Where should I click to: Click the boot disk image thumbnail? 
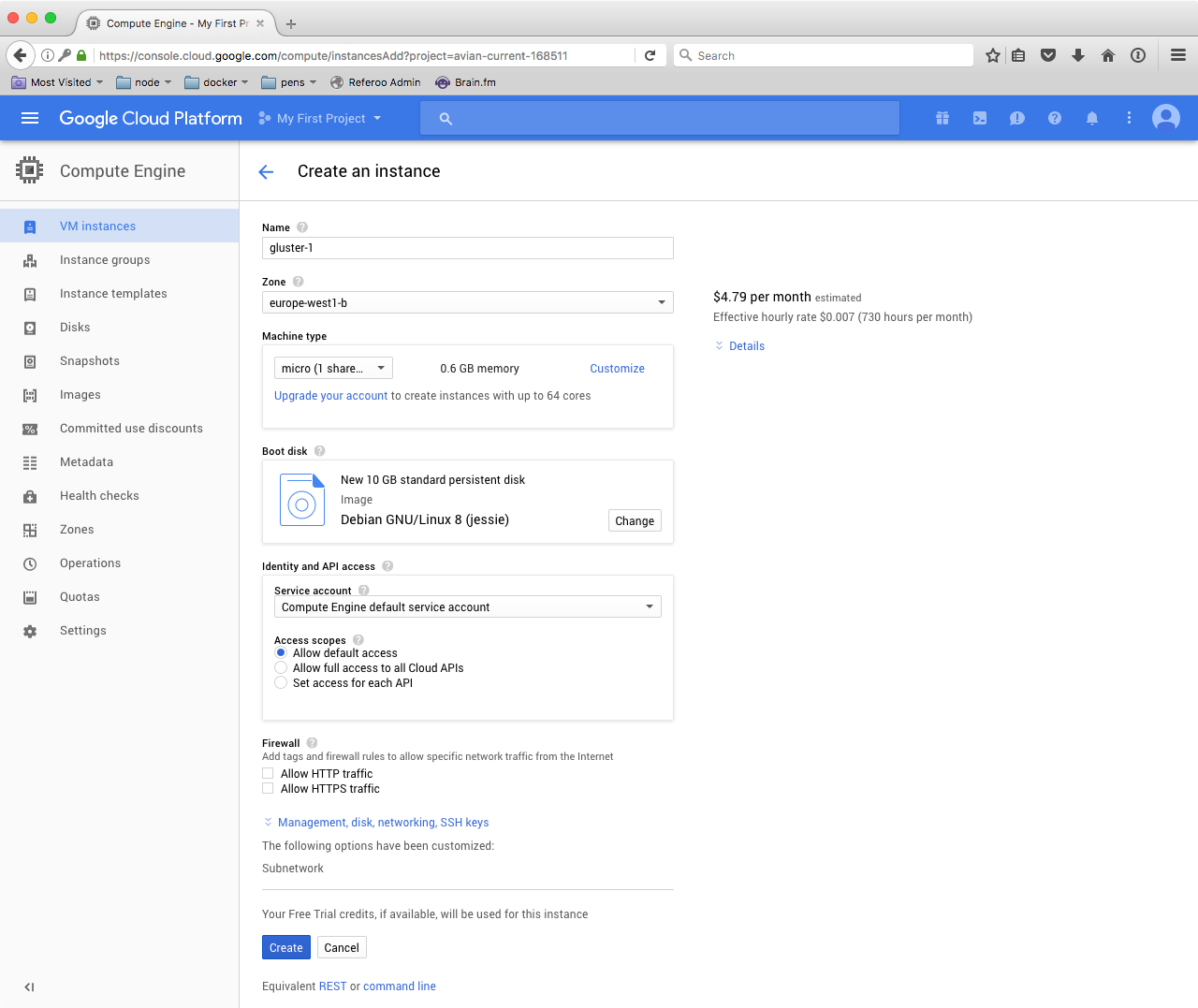tap(302, 500)
